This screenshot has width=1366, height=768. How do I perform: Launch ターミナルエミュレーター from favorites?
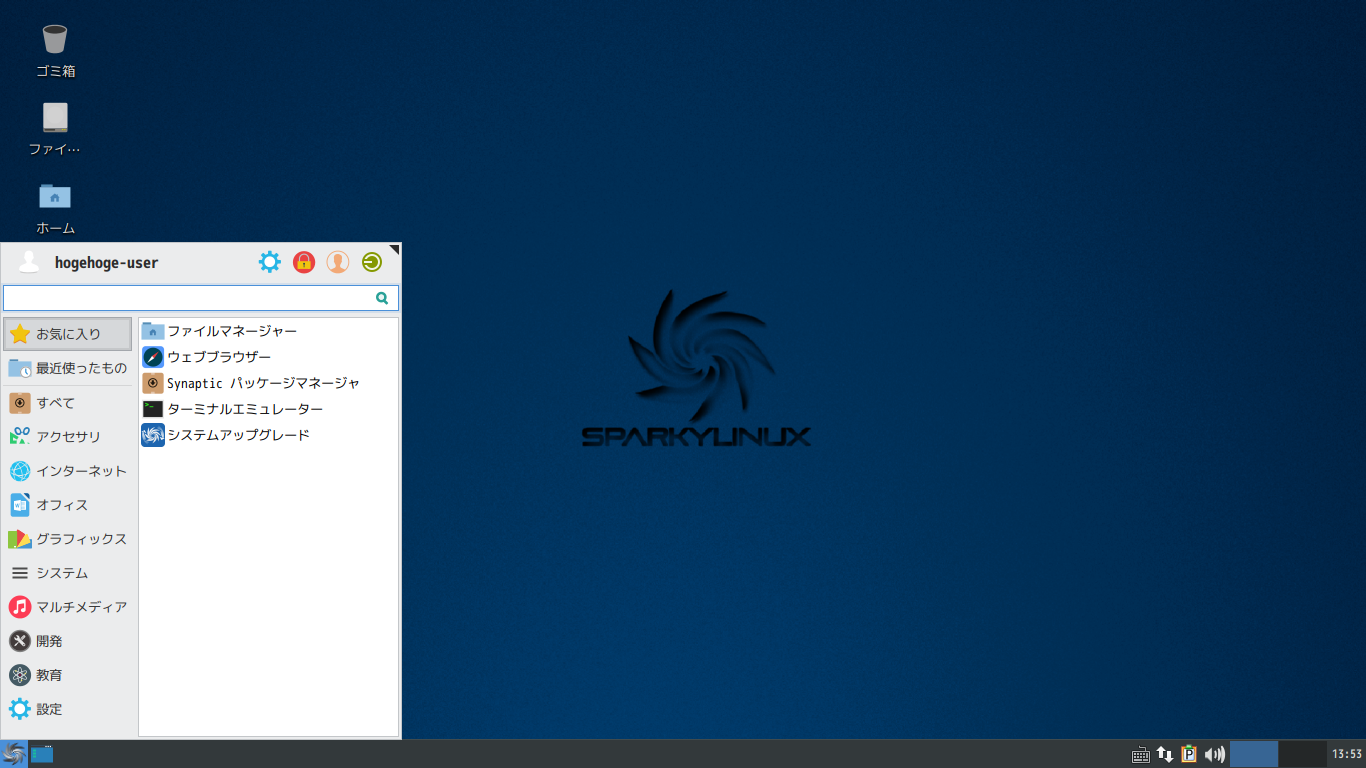click(x=268, y=409)
